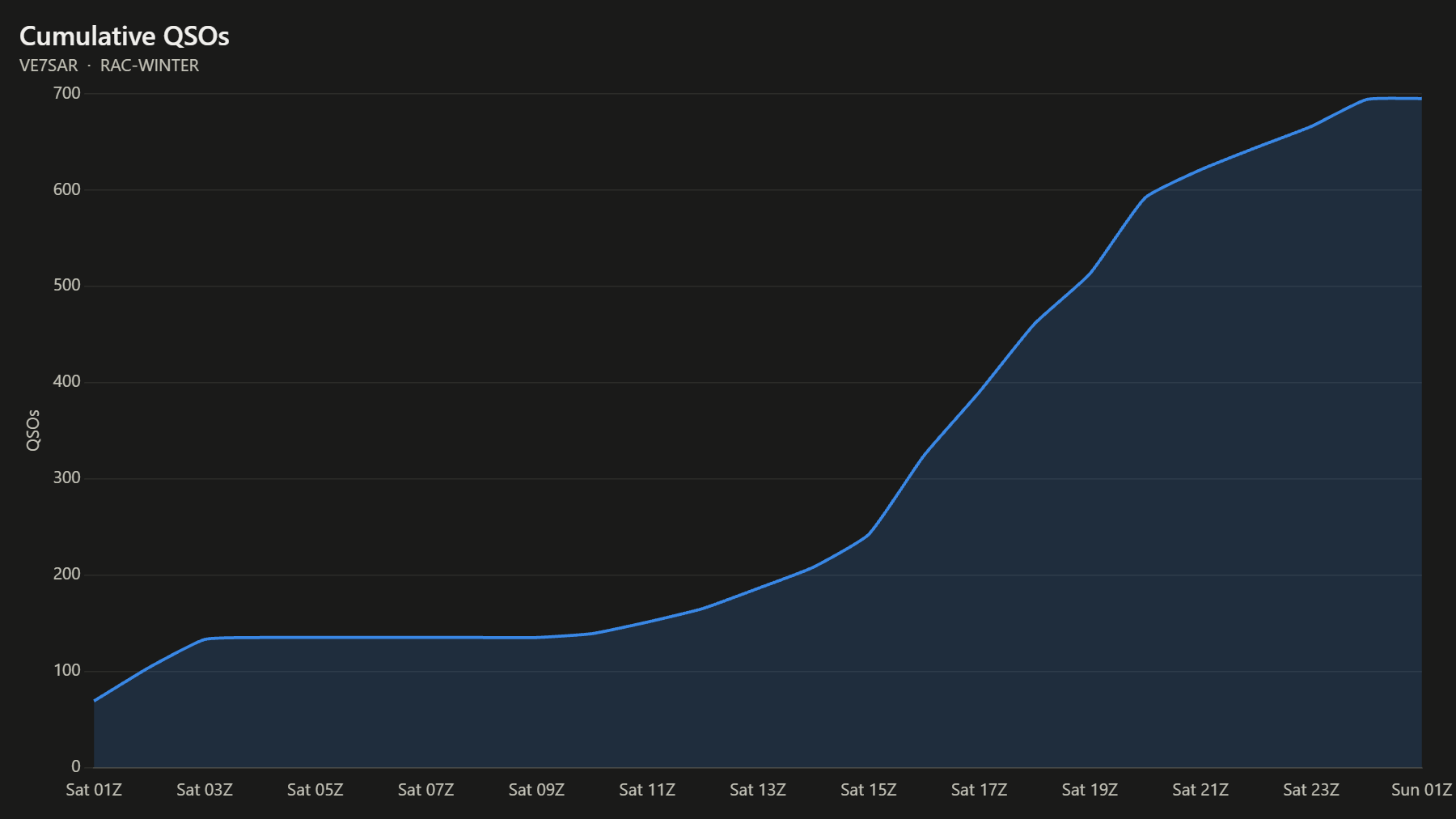The width and height of the screenshot is (1456, 819).
Task: Select the "Sat 07Z" x-axis label
Action: click(x=426, y=790)
